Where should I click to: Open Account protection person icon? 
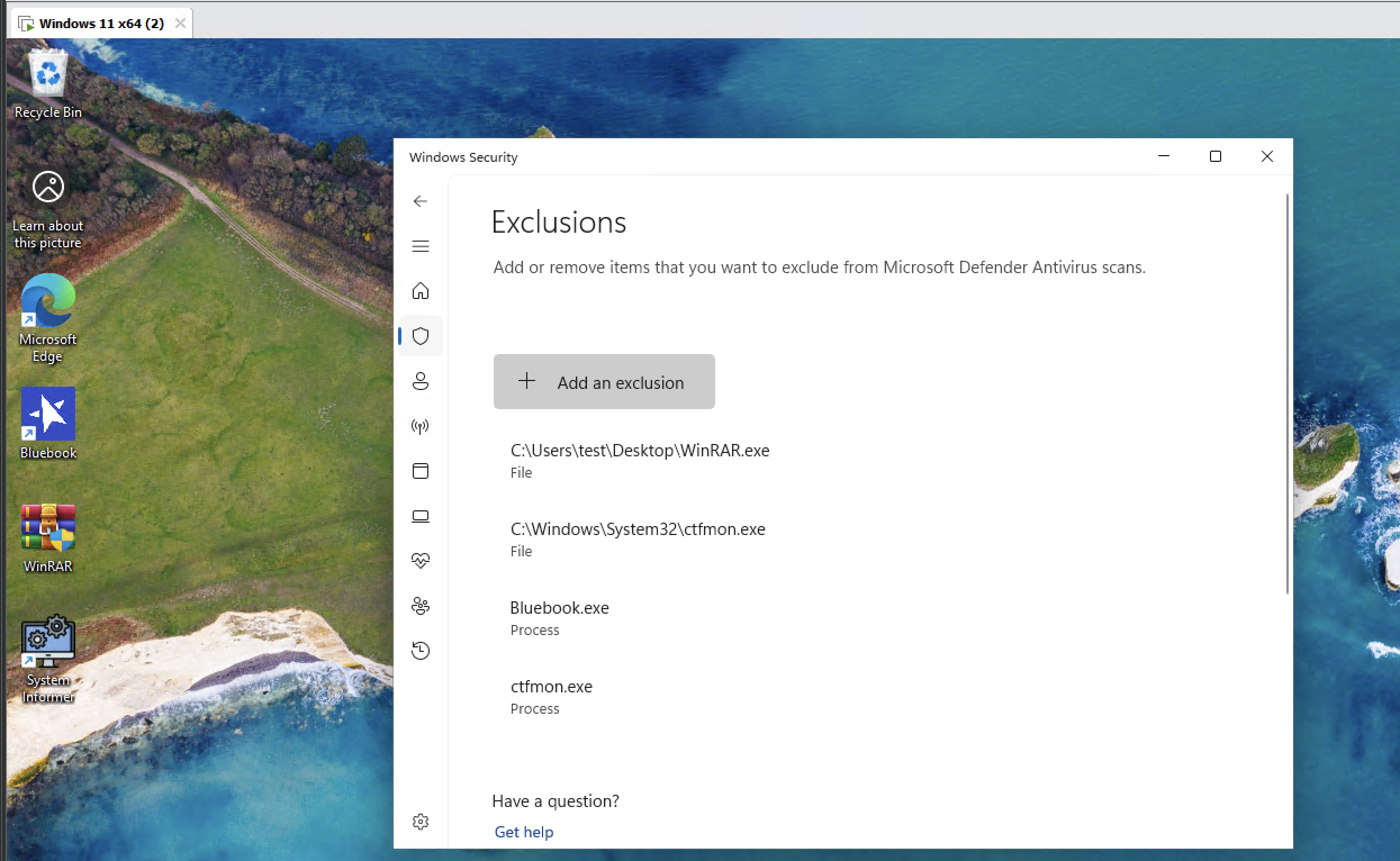click(x=421, y=381)
